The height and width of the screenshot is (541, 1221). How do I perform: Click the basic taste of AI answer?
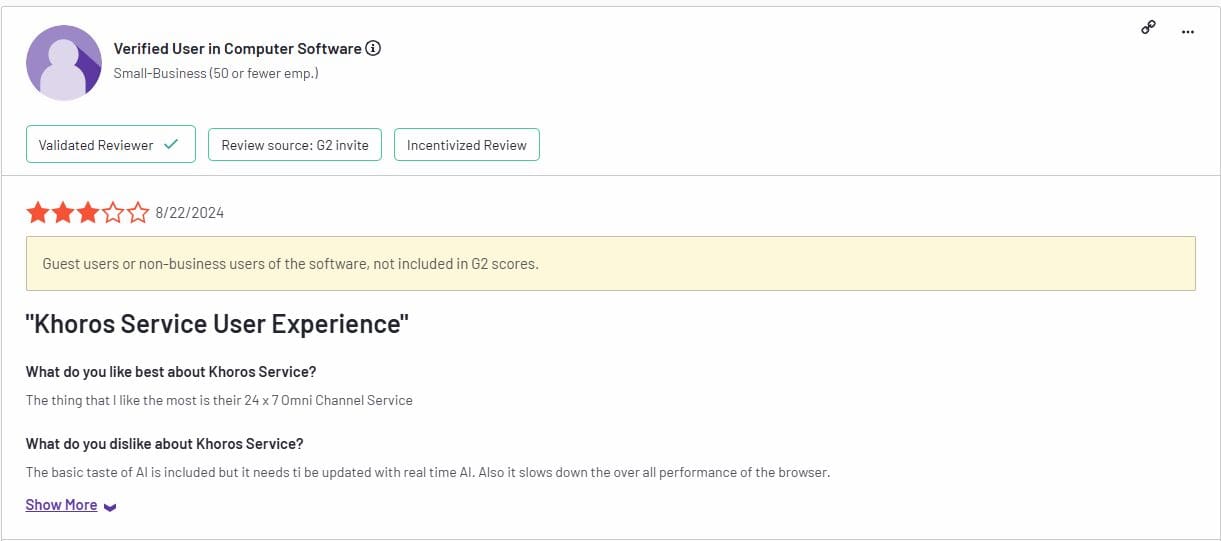(428, 472)
